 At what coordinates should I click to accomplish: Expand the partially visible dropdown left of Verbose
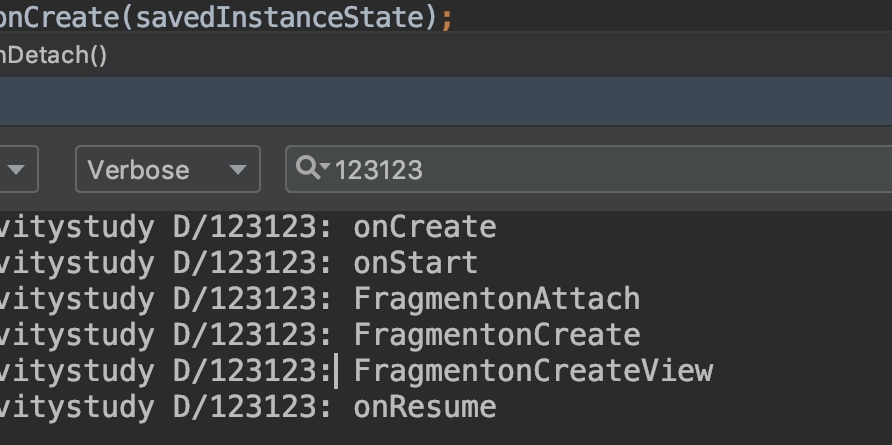[18, 170]
